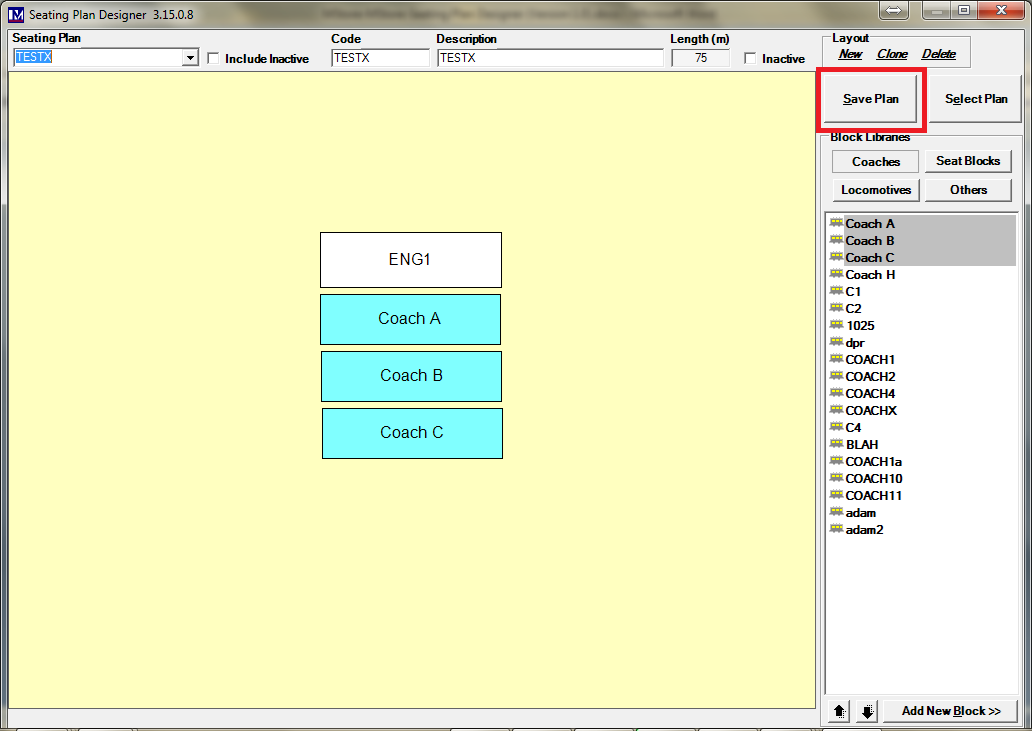Select the ENG1 block on canvas
The image size is (1032, 731).
411,260
